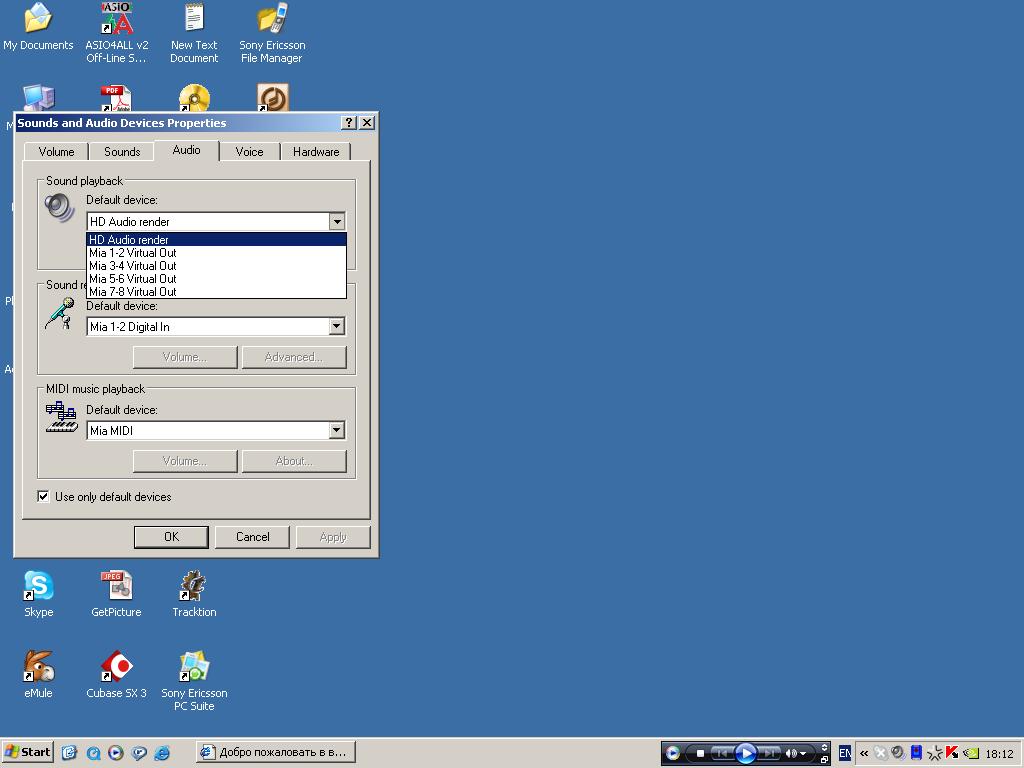Collapse the Sound playback device dropdown arrow
The height and width of the screenshot is (768, 1024).
(337, 221)
